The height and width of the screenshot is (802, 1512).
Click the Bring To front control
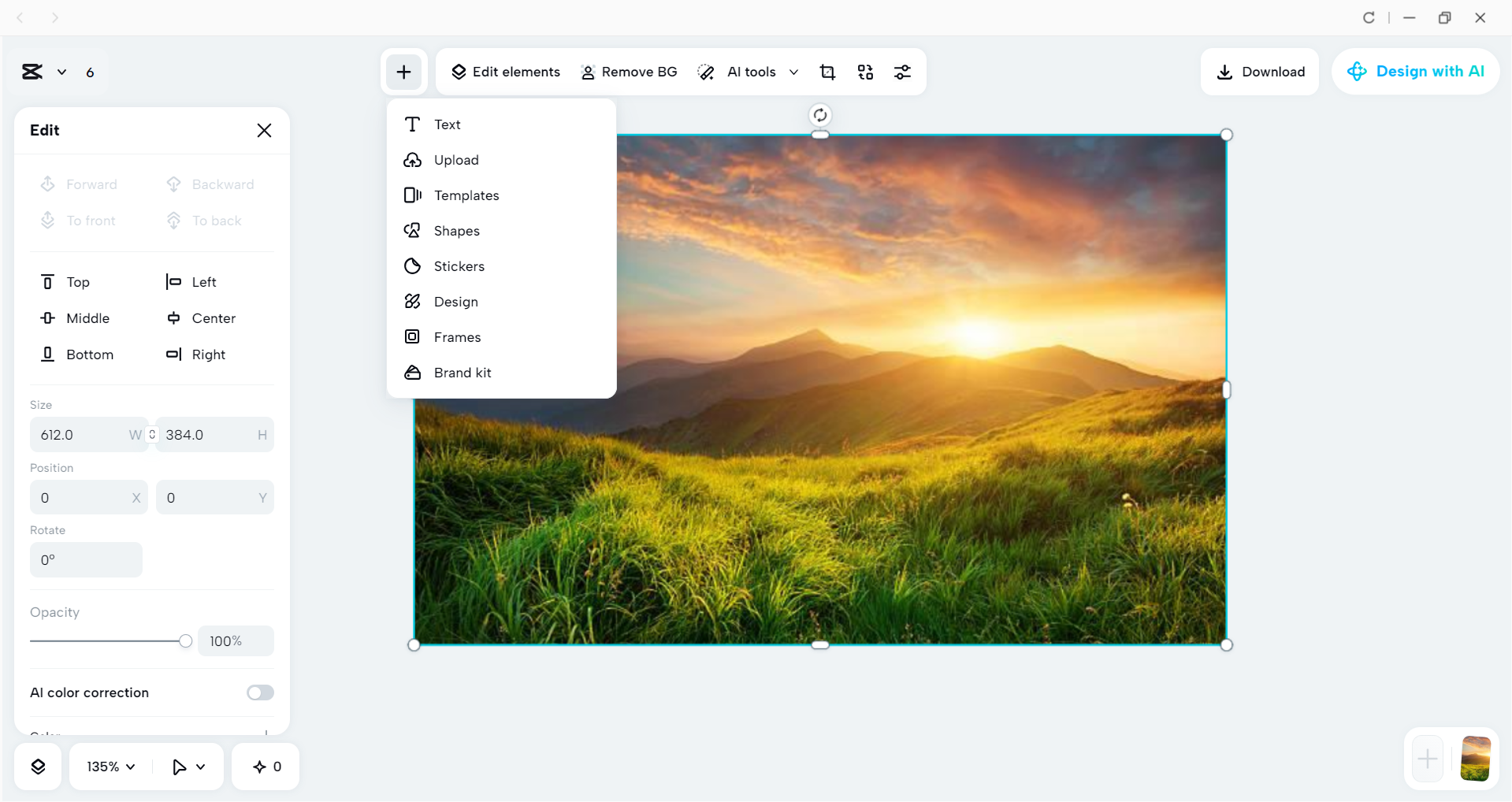coord(78,221)
